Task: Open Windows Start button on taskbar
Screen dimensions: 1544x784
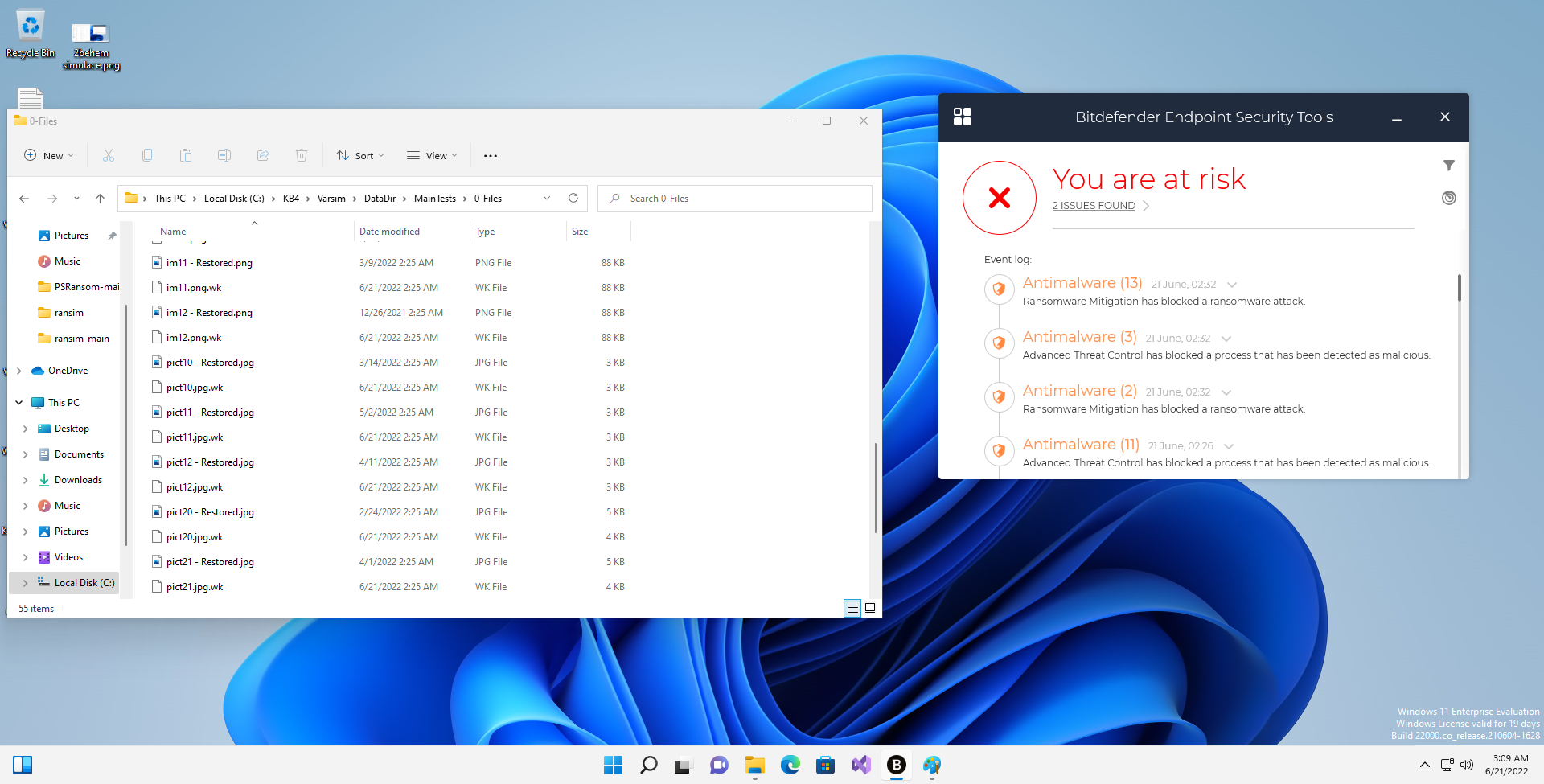Action: [x=613, y=765]
